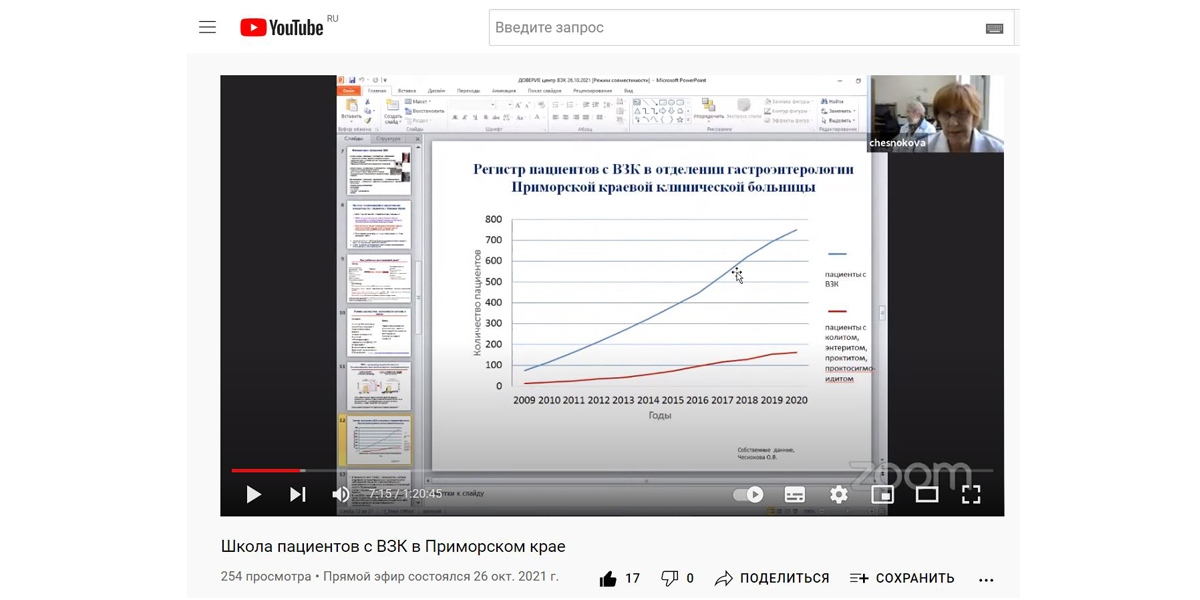Enter fullscreen mode
The width and height of the screenshot is (1200, 600).
971,494
